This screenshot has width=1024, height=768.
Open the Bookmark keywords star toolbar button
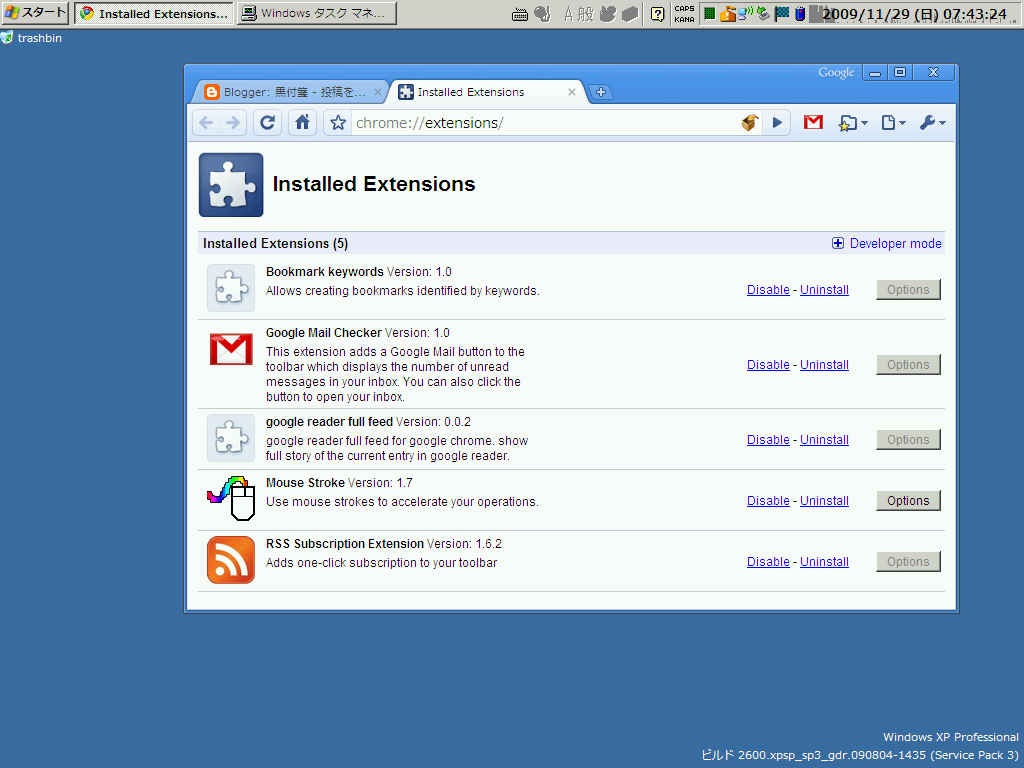[852, 123]
